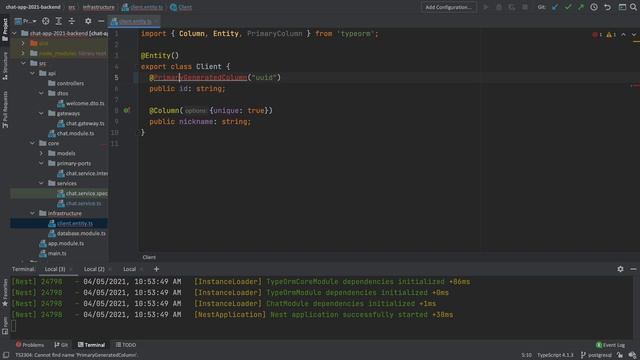
Task: Hide the Terminal panel with minus icon
Action: coord(633,269)
